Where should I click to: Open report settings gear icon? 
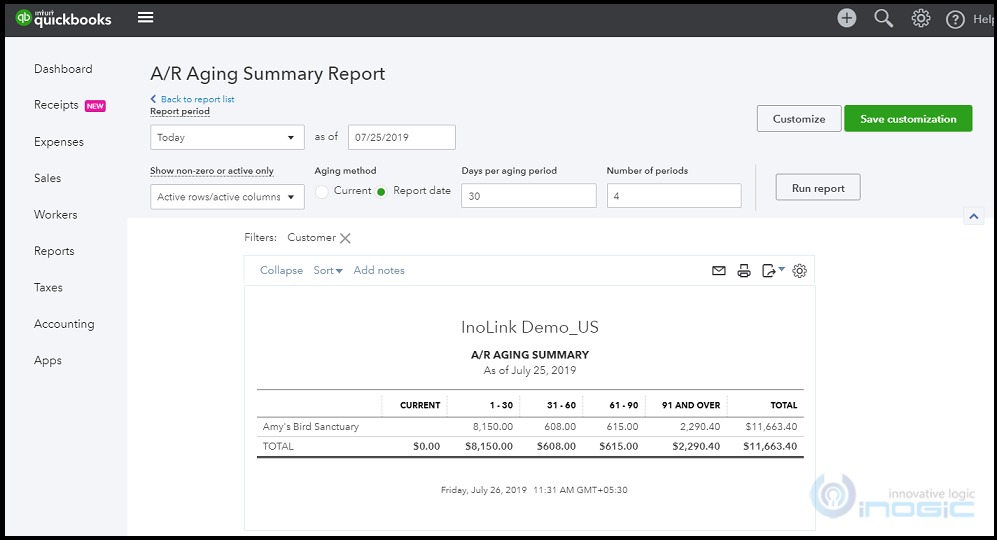coord(799,271)
